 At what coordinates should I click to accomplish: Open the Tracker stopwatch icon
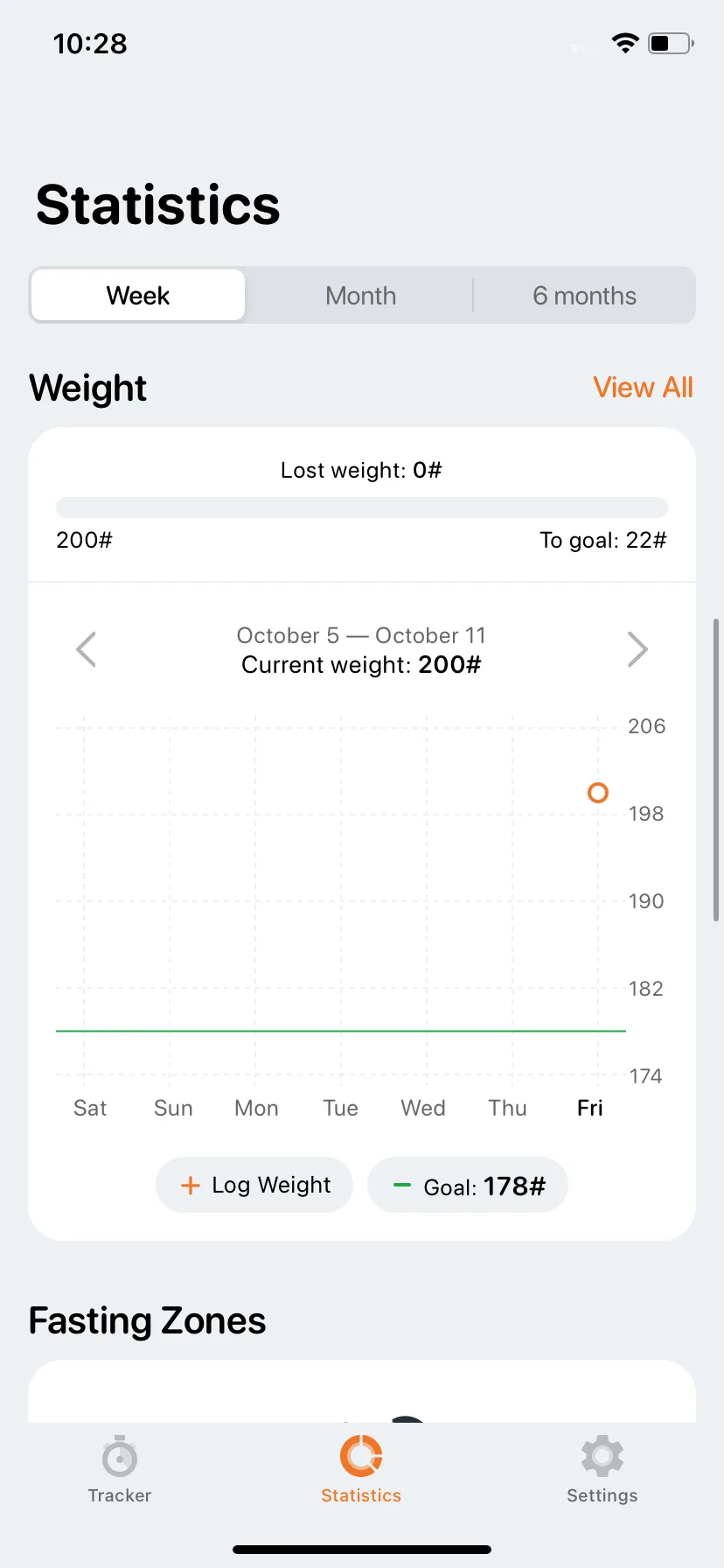tap(120, 1456)
